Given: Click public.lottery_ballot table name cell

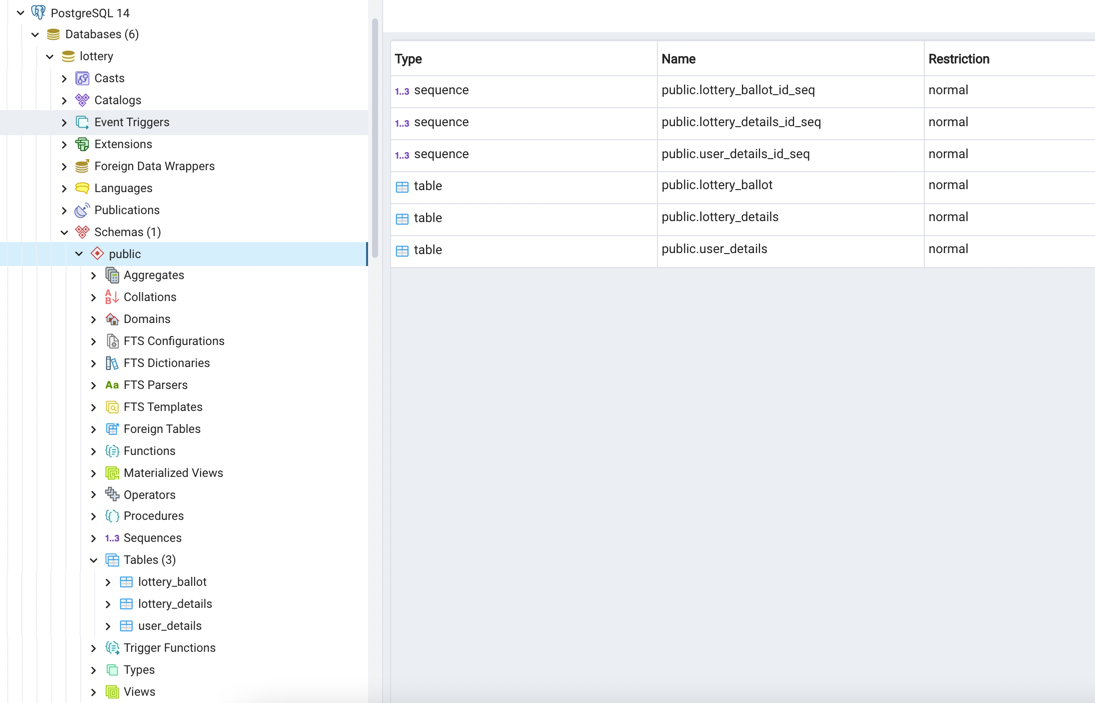Looking at the screenshot, I should pyautogui.click(x=791, y=186).
